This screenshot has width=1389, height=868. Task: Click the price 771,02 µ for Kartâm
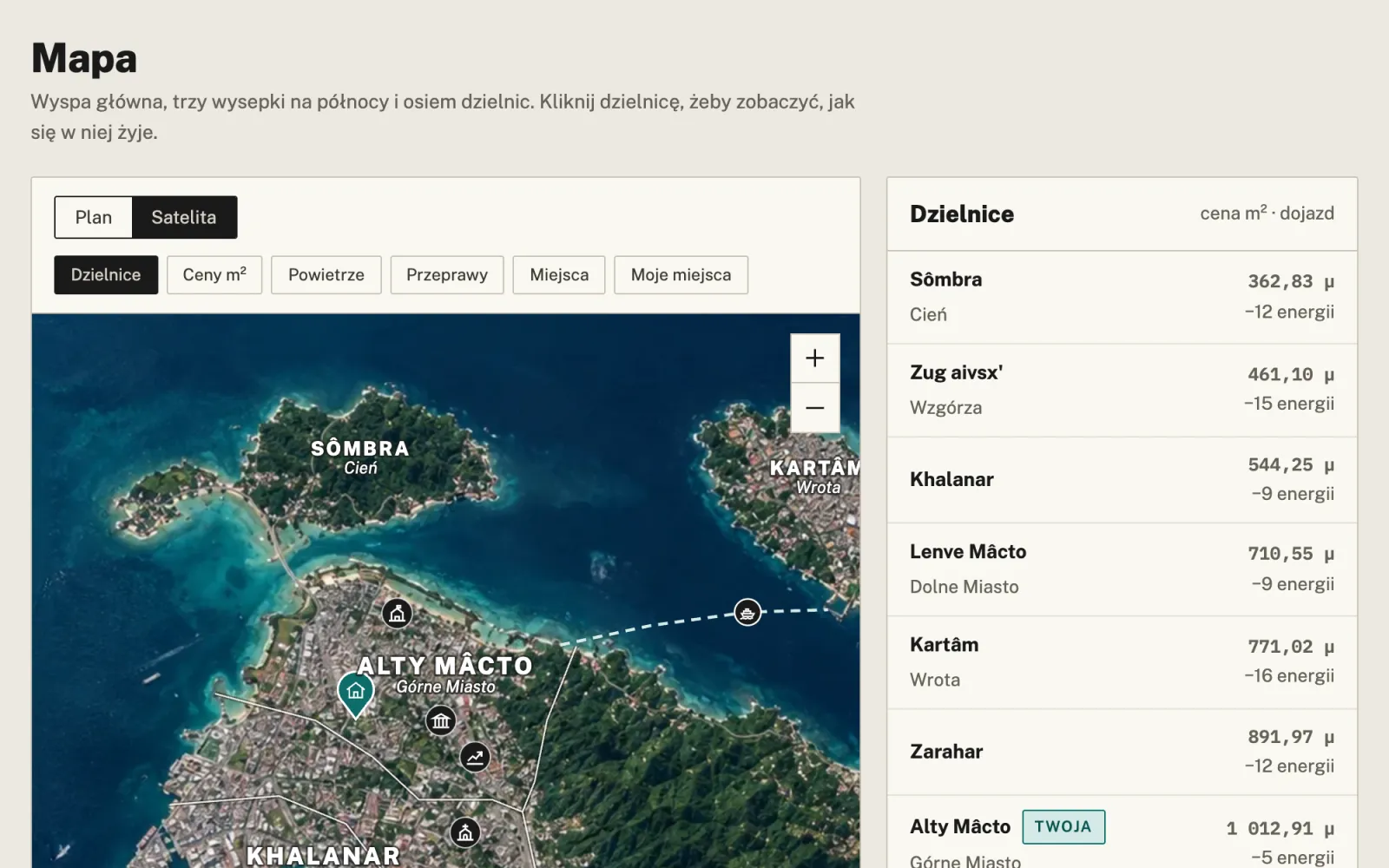tap(1291, 647)
